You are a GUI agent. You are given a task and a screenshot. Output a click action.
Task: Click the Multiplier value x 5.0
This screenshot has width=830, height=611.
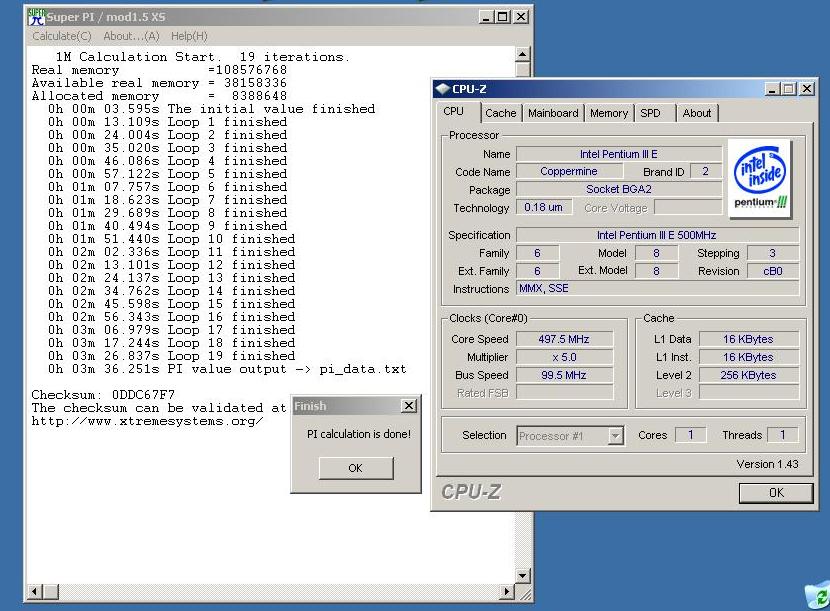coord(564,357)
